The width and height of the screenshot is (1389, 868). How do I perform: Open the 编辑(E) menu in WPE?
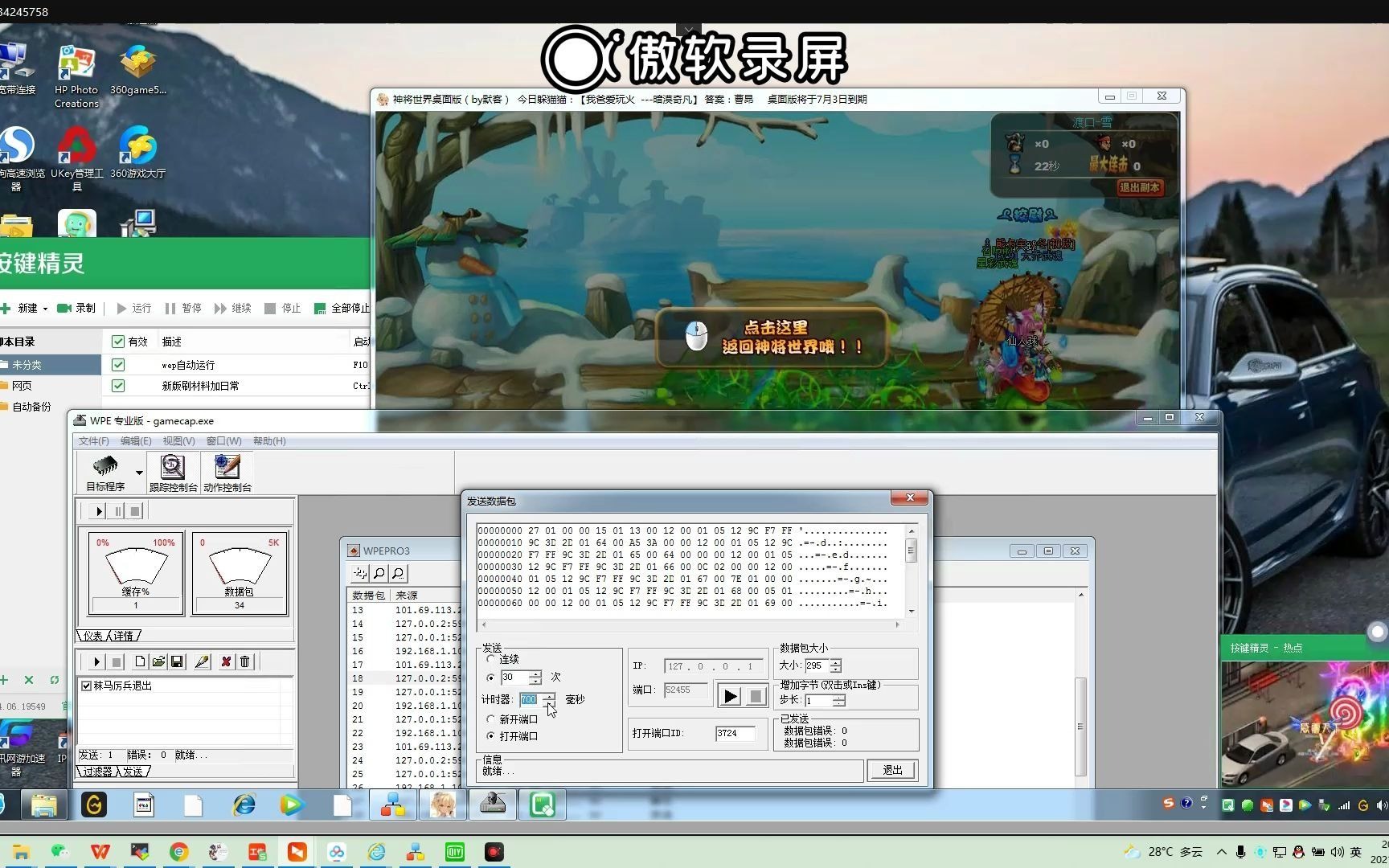point(136,441)
